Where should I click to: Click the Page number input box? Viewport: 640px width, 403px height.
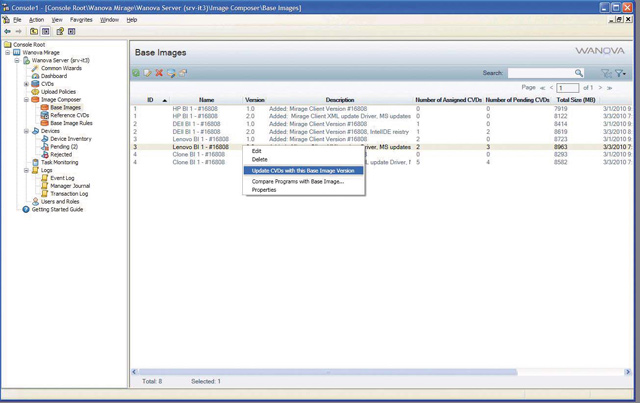(567, 88)
